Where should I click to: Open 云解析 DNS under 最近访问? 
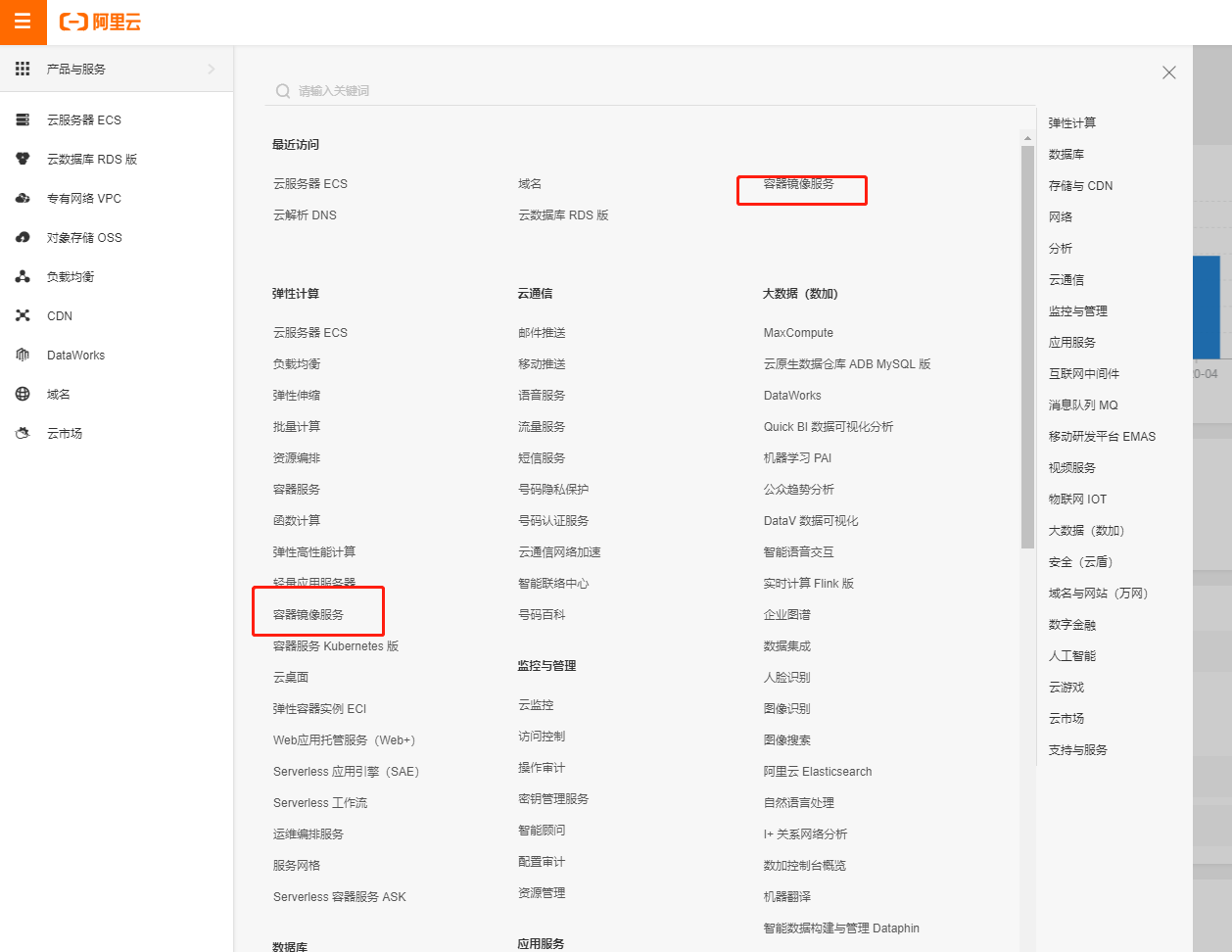(305, 214)
